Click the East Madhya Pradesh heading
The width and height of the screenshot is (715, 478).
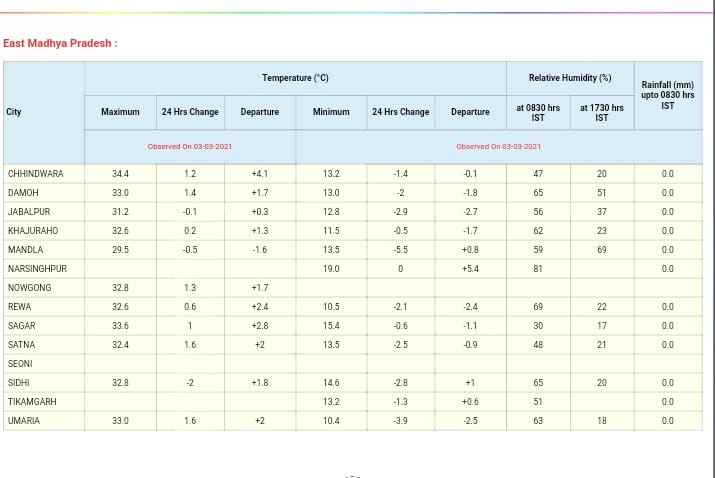(61, 44)
